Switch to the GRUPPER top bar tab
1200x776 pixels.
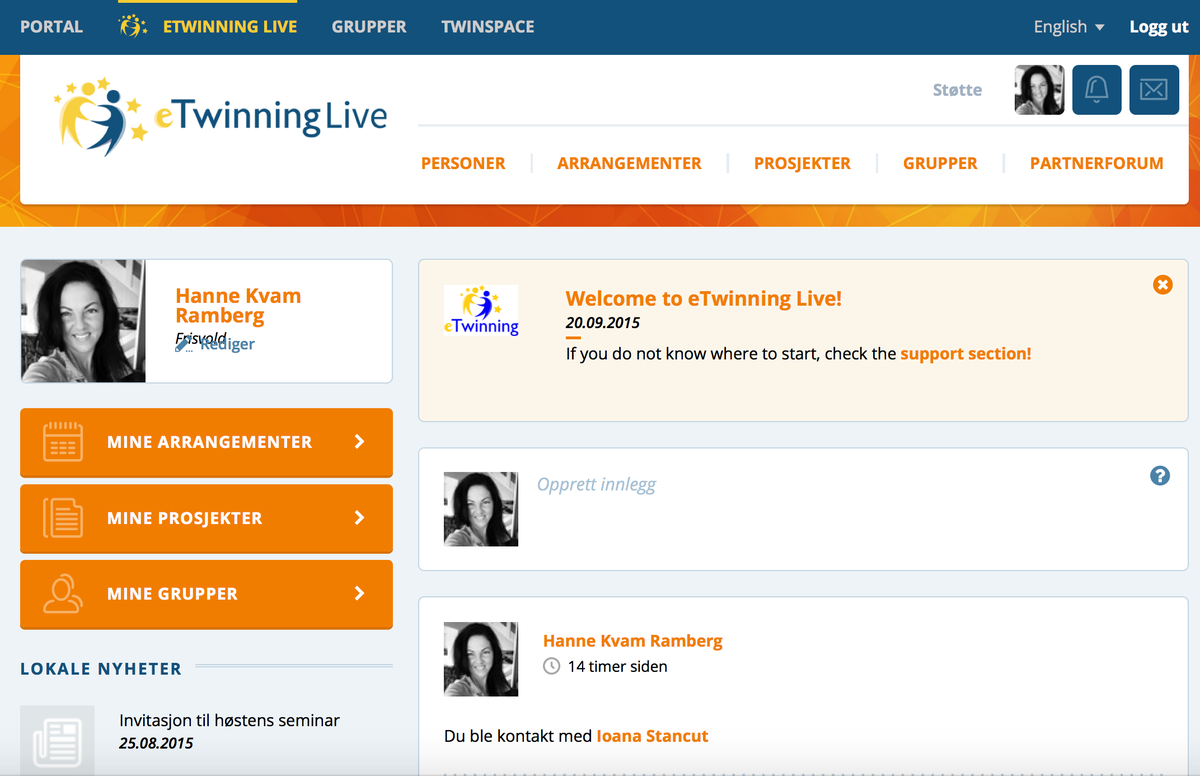click(369, 27)
